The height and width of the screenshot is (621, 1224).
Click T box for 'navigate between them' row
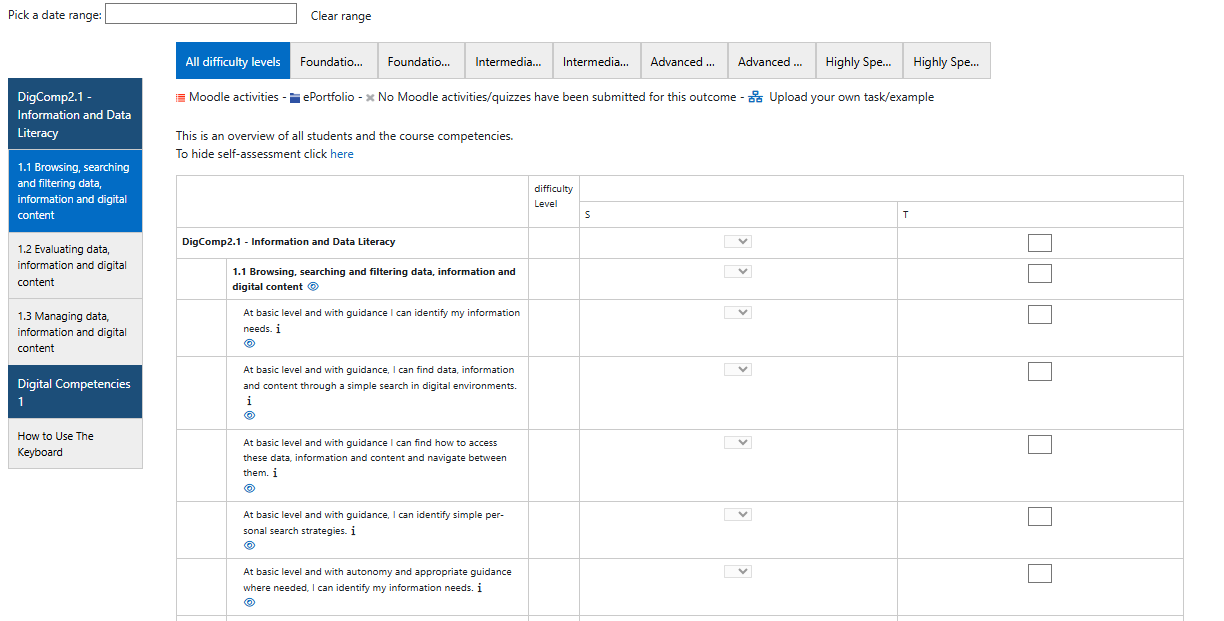1040,444
